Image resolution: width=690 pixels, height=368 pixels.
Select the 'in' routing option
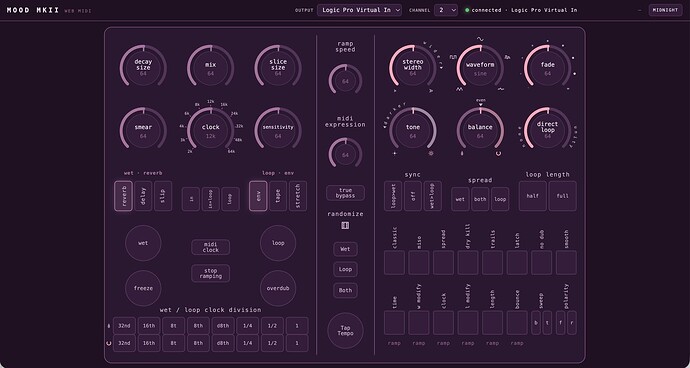pos(191,199)
